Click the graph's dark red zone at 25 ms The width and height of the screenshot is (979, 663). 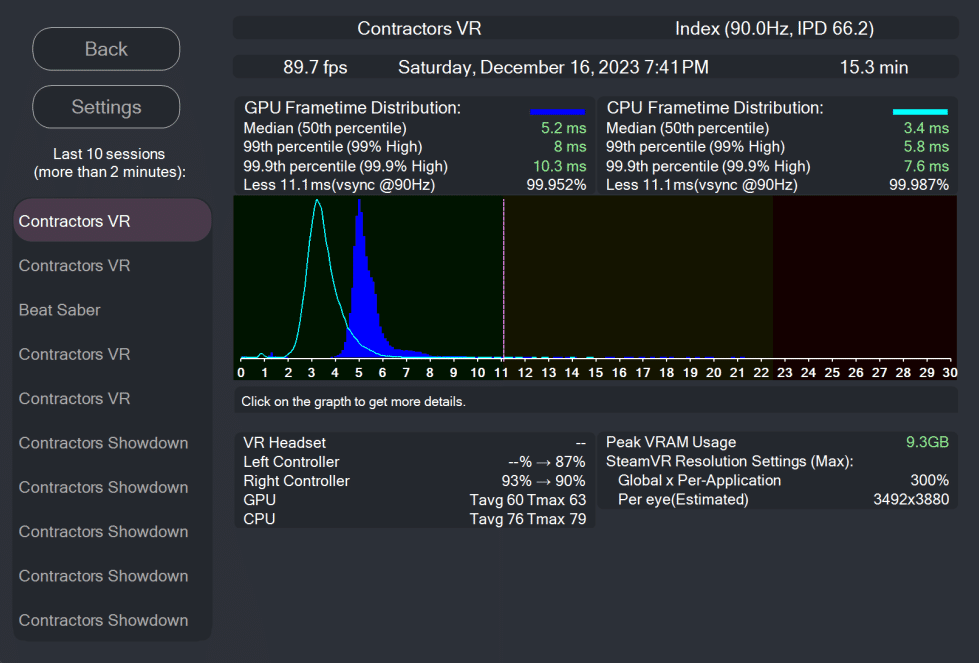pyautogui.click(x=832, y=278)
